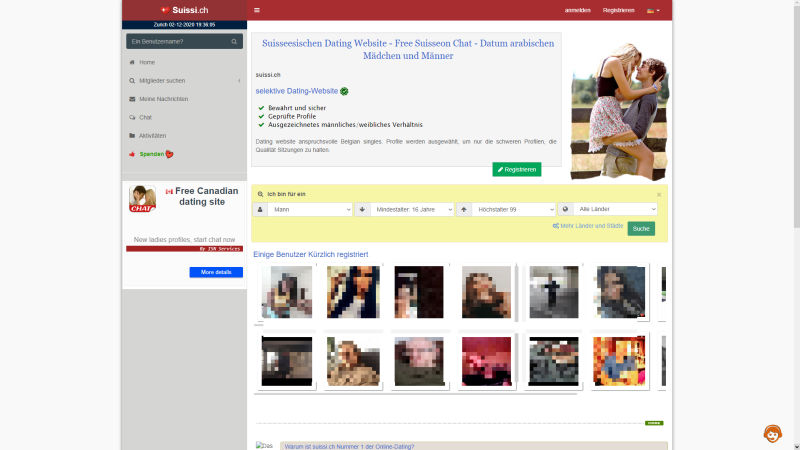Click the Registrieren link in header
This screenshot has height=450, width=800.
618,10
